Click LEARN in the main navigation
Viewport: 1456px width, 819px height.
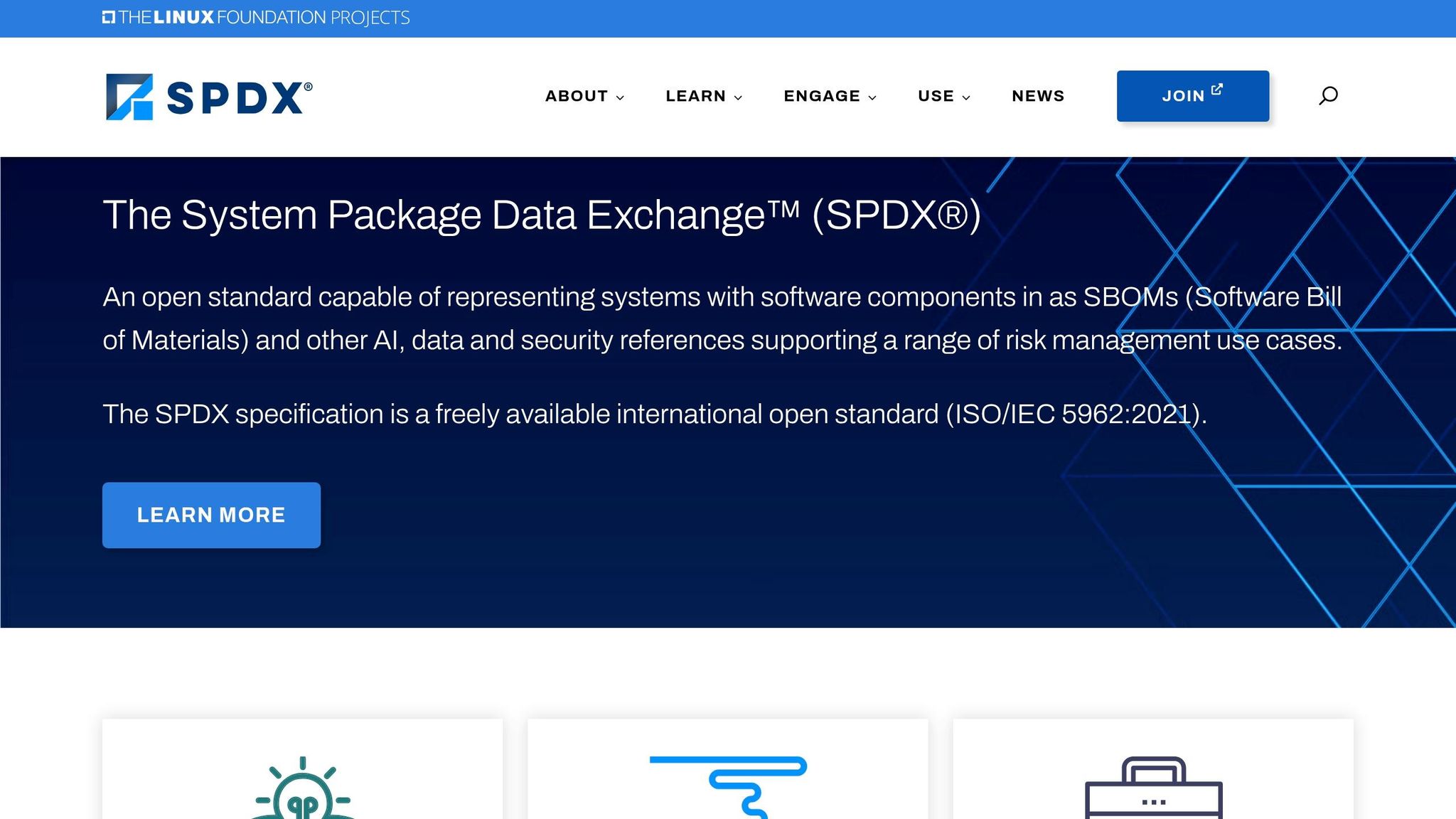tap(695, 96)
